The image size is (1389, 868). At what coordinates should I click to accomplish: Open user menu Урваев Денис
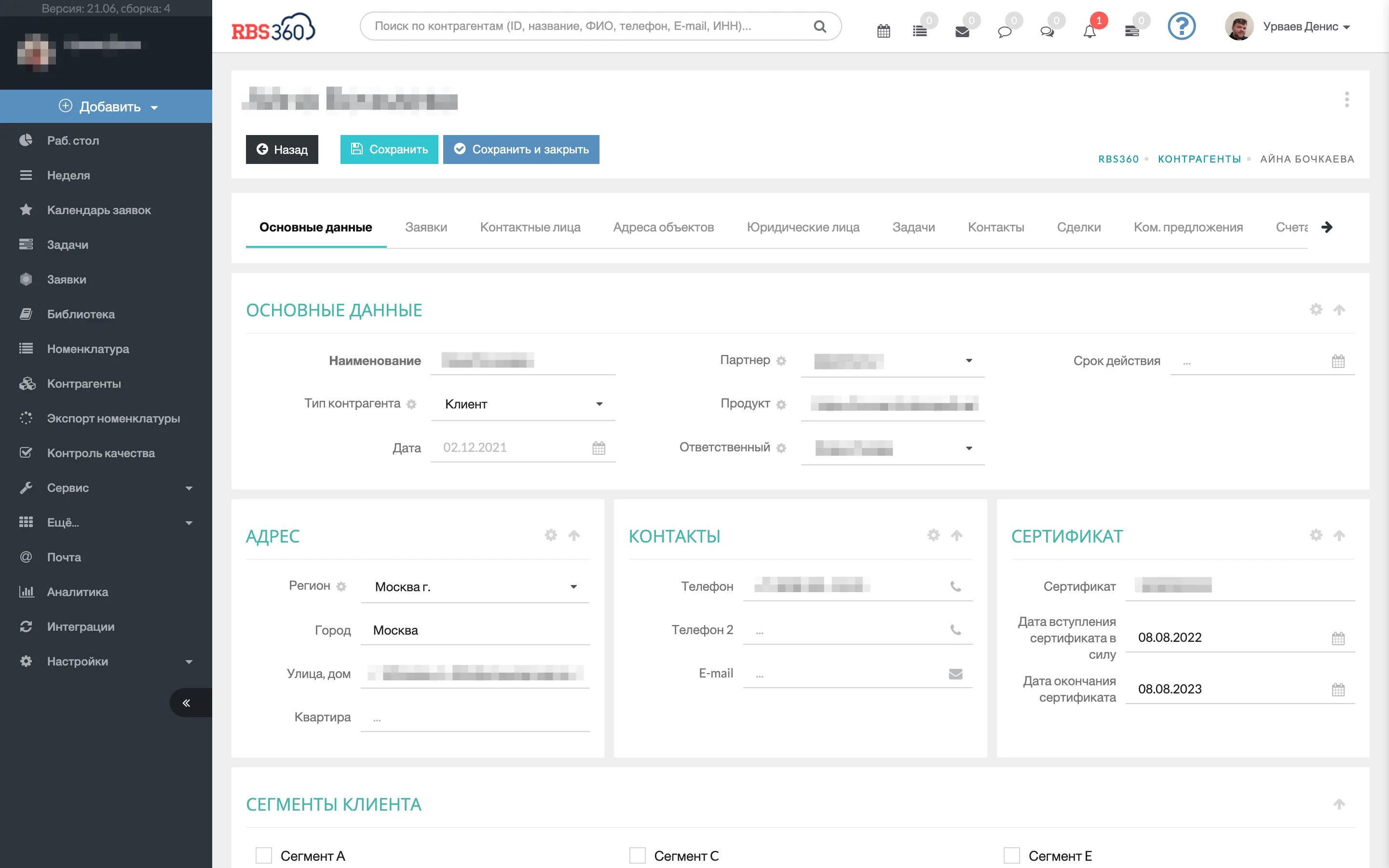click(x=1288, y=27)
